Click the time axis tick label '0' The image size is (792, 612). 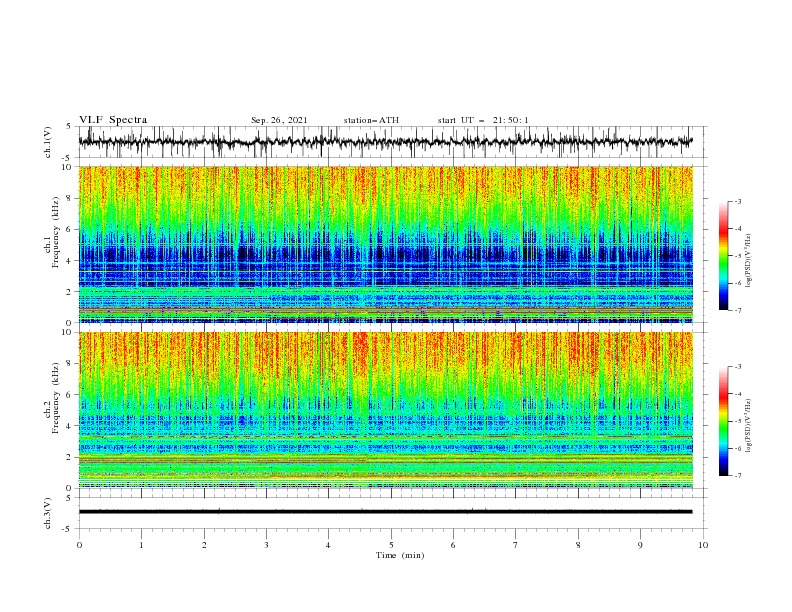coord(79,545)
